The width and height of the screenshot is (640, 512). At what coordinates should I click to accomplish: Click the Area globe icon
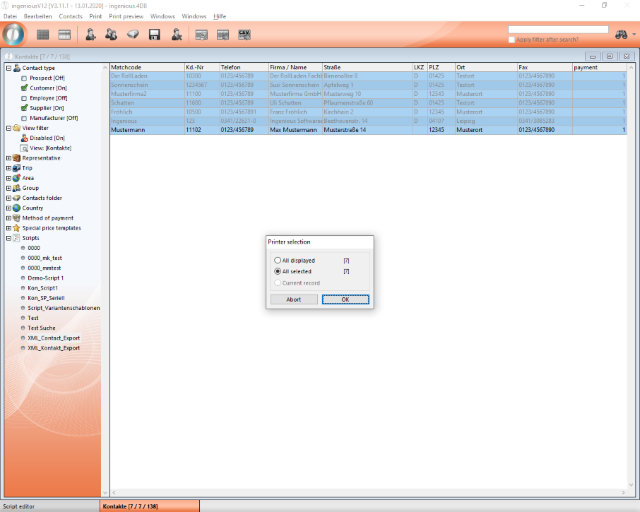click(x=17, y=178)
